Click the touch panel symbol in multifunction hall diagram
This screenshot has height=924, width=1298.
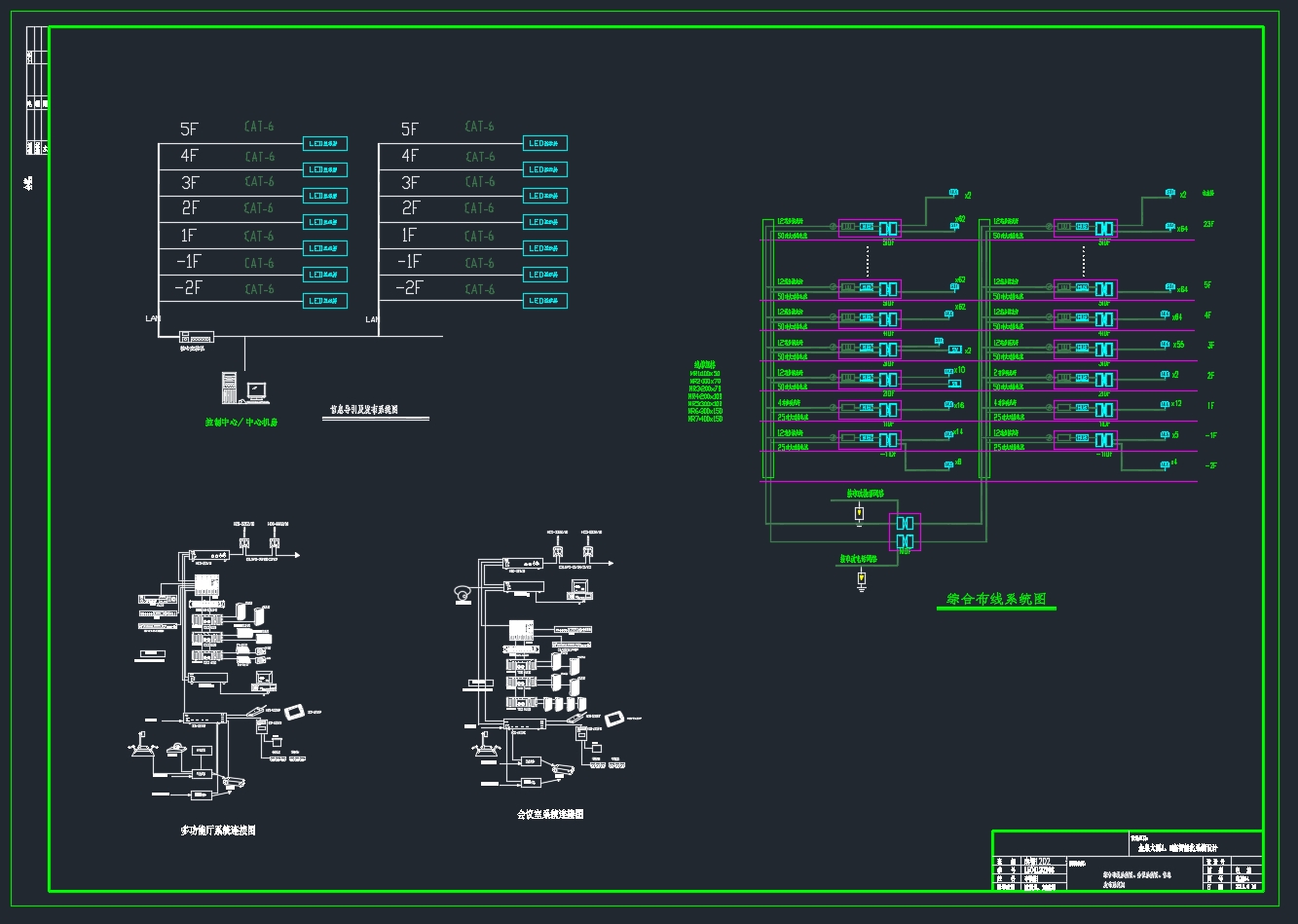coord(296,714)
